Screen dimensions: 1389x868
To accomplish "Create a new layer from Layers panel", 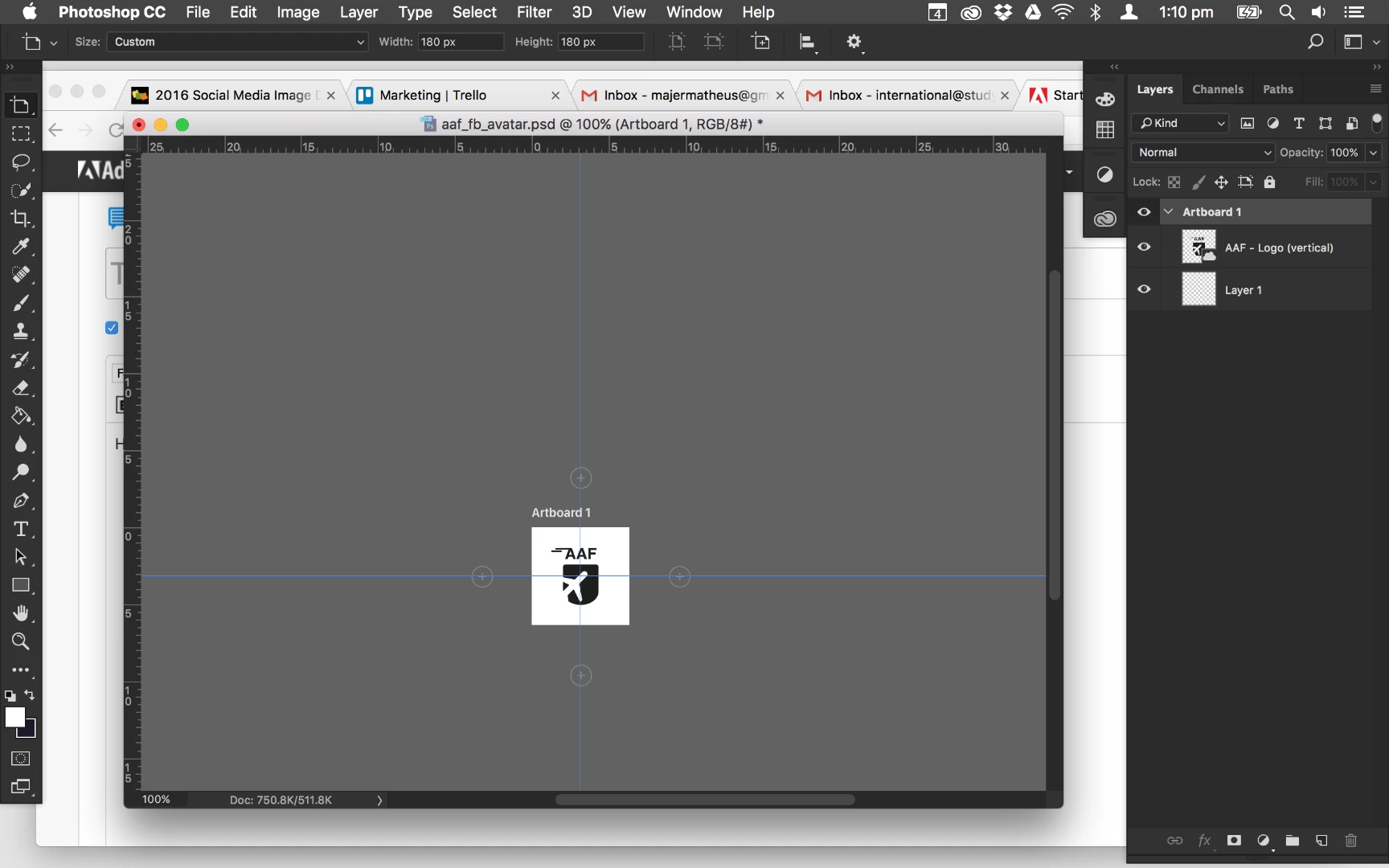I will coord(1321,841).
